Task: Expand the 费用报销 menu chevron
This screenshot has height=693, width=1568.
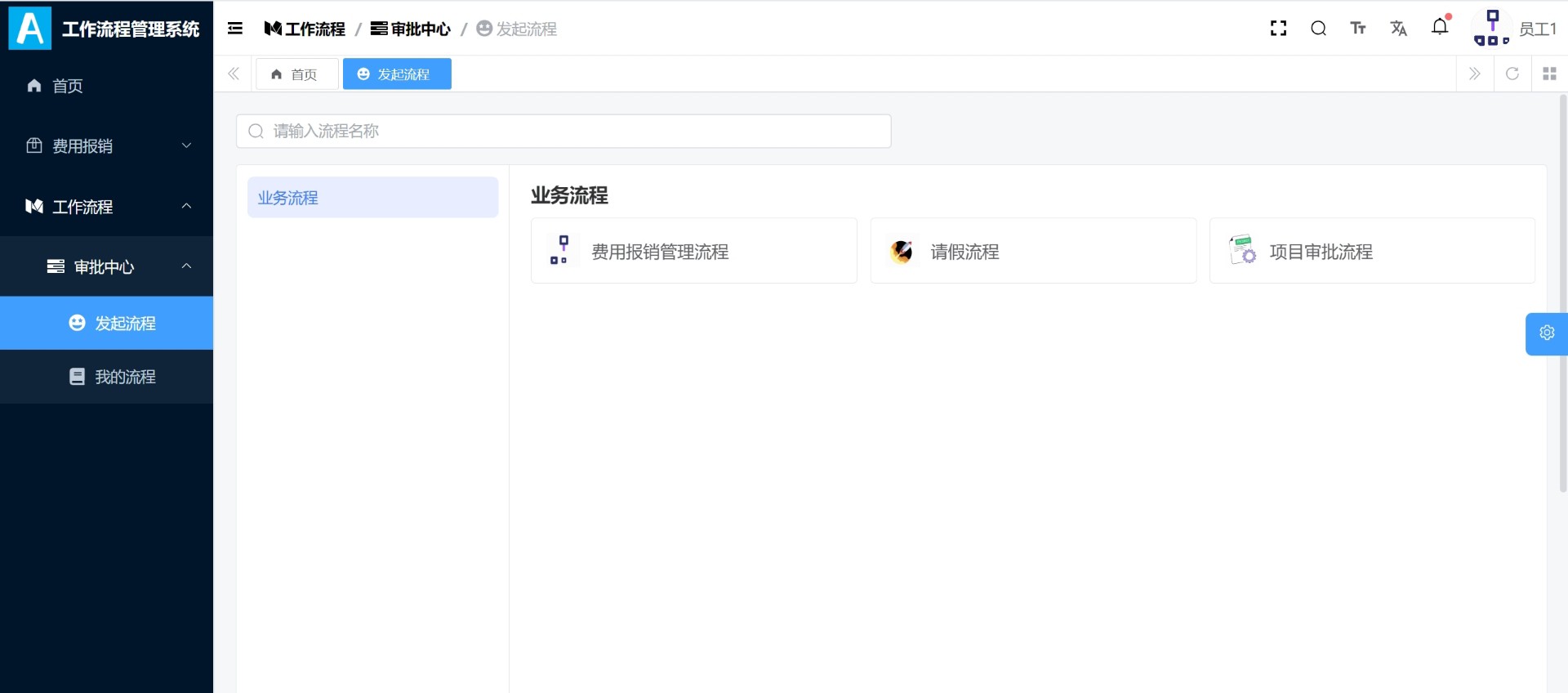Action: click(186, 146)
